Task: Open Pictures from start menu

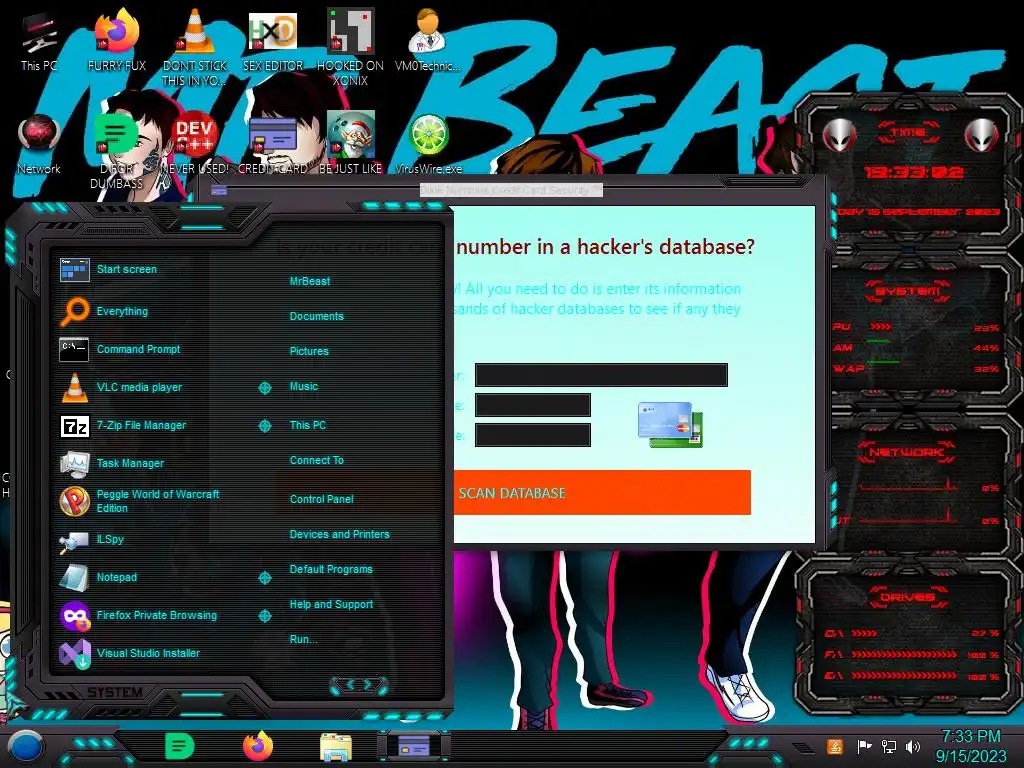Action: [309, 351]
